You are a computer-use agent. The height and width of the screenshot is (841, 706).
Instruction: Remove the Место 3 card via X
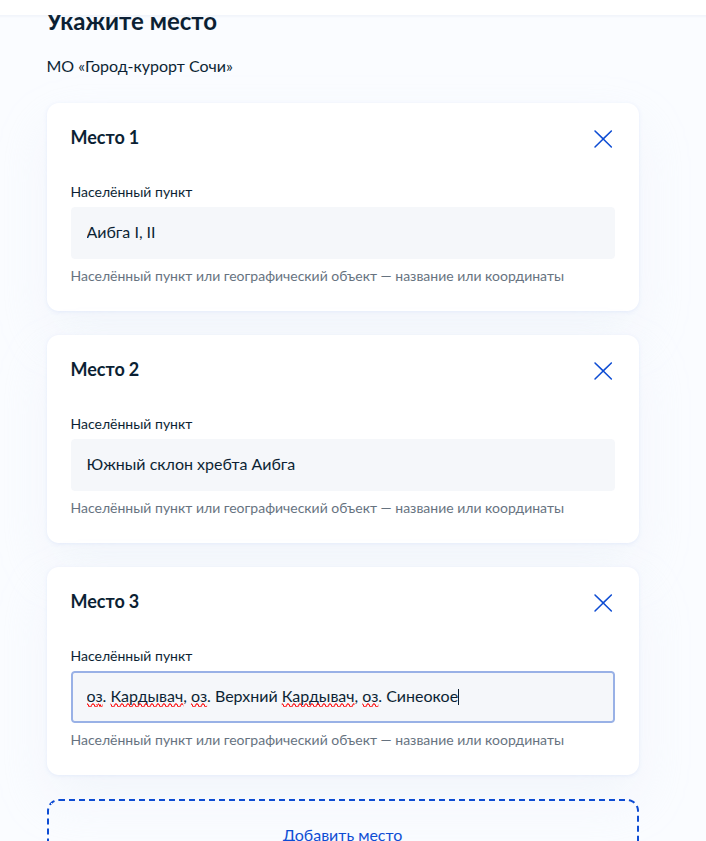point(603,603)
